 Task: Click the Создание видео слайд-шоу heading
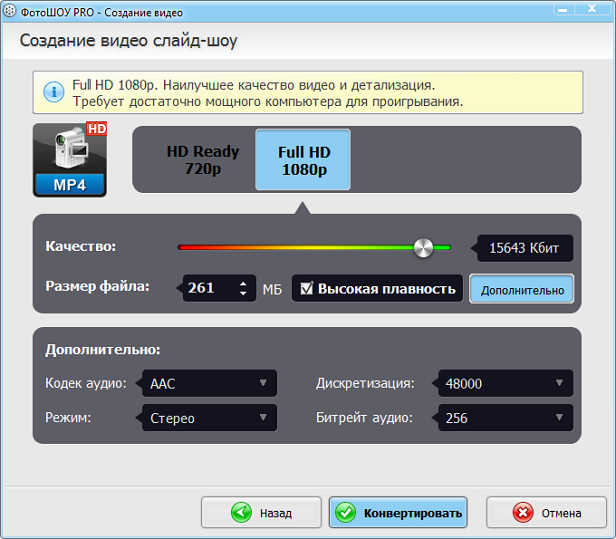pos(128,40)
